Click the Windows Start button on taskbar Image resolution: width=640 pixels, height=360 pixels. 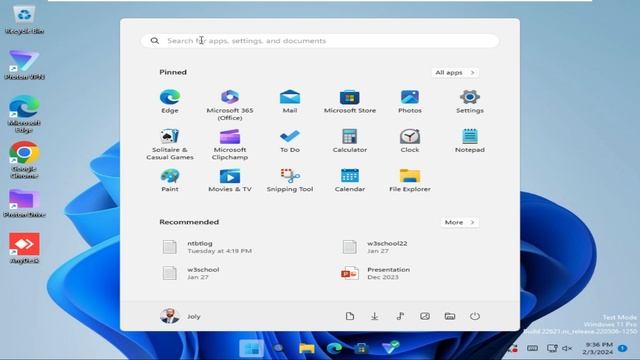(251, 348)
